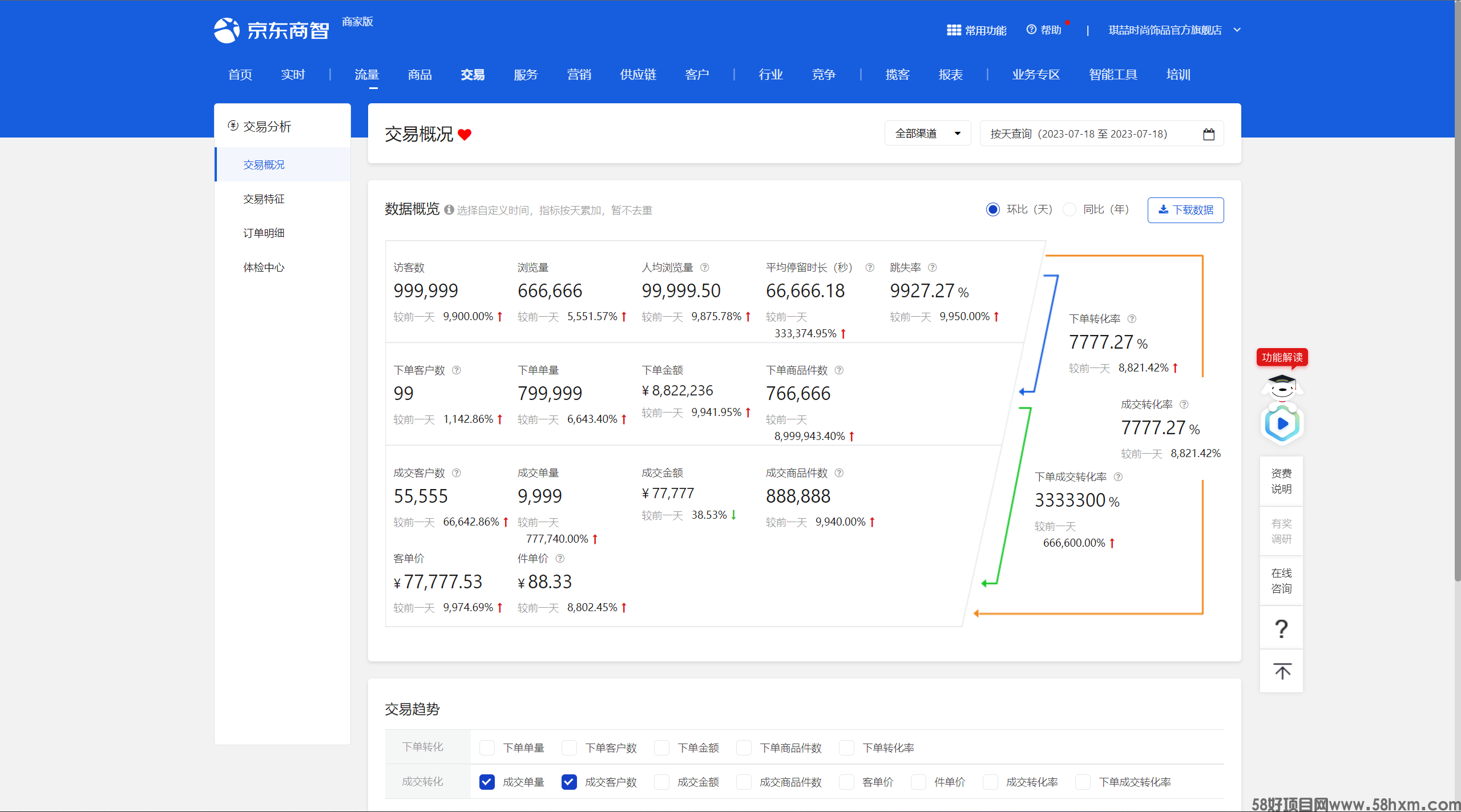Check the 下单客户数 trend checkbox

pos(569,748)
